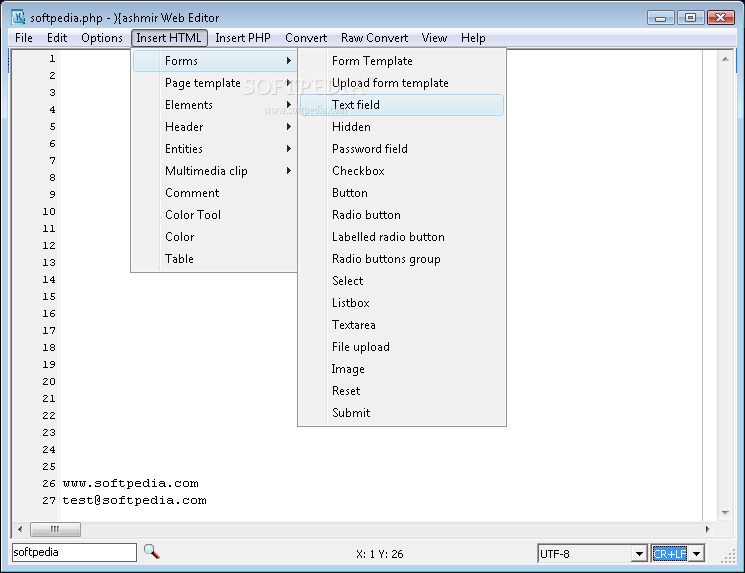Click the application icon in title bar
This screenshot has width=745, height=573.
[19, 17]
